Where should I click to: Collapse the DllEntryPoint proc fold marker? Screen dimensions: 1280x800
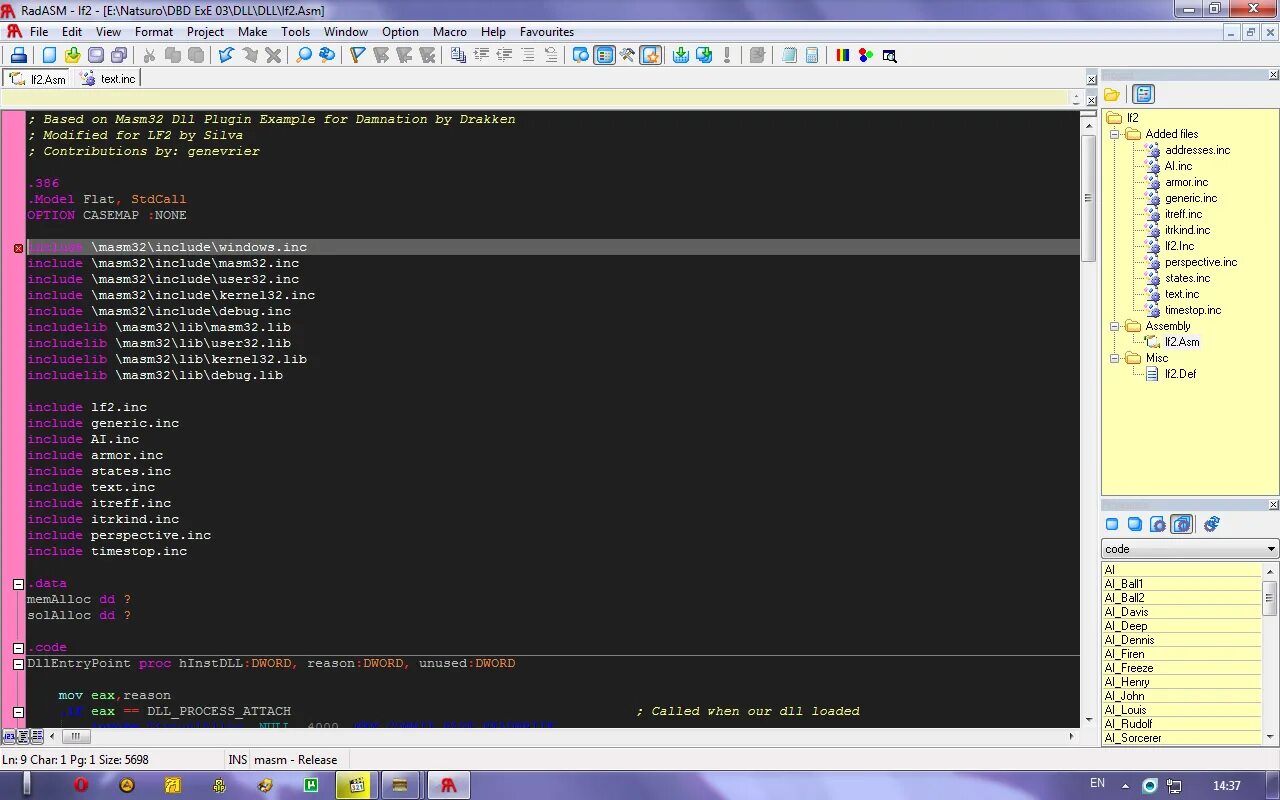coord(18,664)
